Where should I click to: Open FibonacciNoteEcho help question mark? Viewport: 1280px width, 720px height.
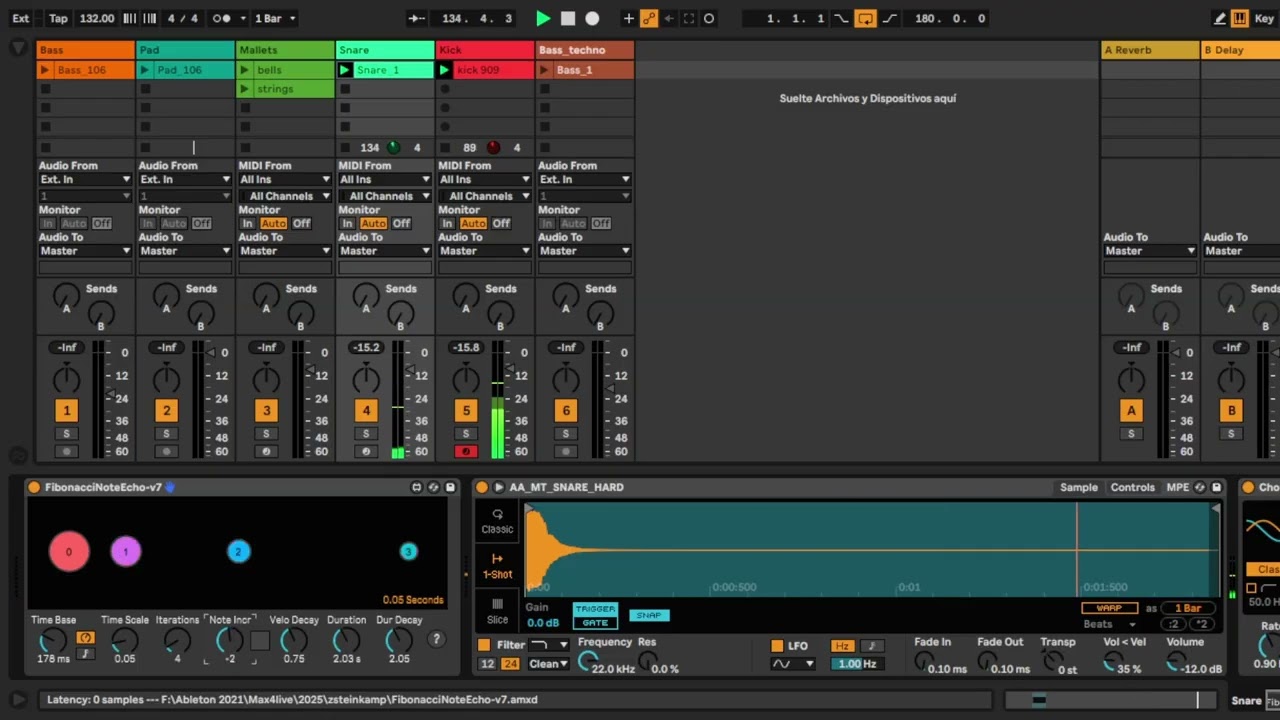coord(436,640)
